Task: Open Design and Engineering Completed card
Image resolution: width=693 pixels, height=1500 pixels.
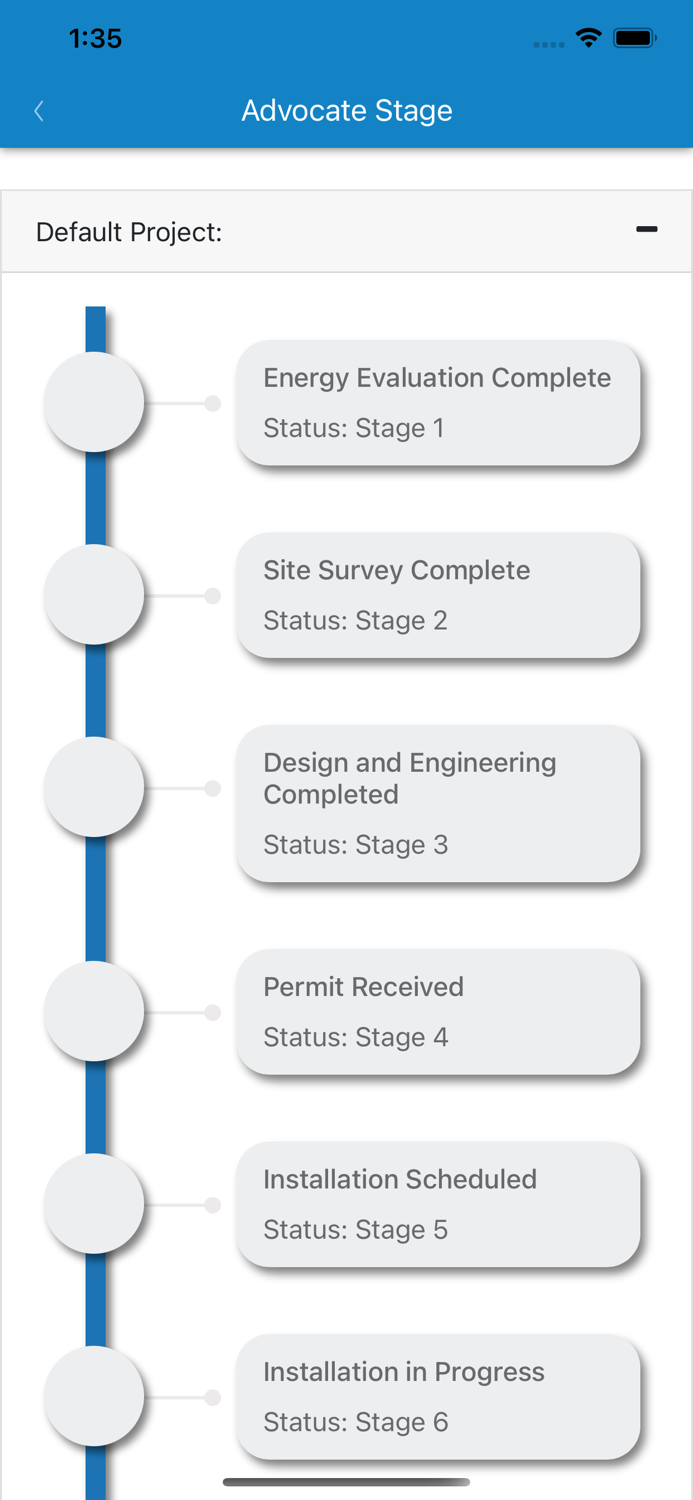Action: click(x=438, y=804)
